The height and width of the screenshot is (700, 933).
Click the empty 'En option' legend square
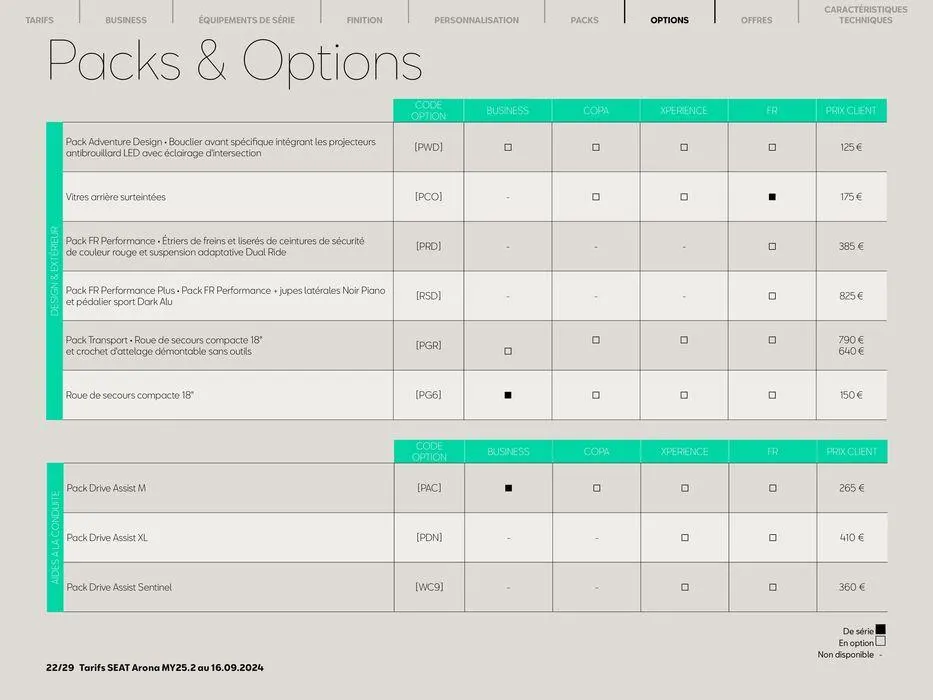(880, 642)
